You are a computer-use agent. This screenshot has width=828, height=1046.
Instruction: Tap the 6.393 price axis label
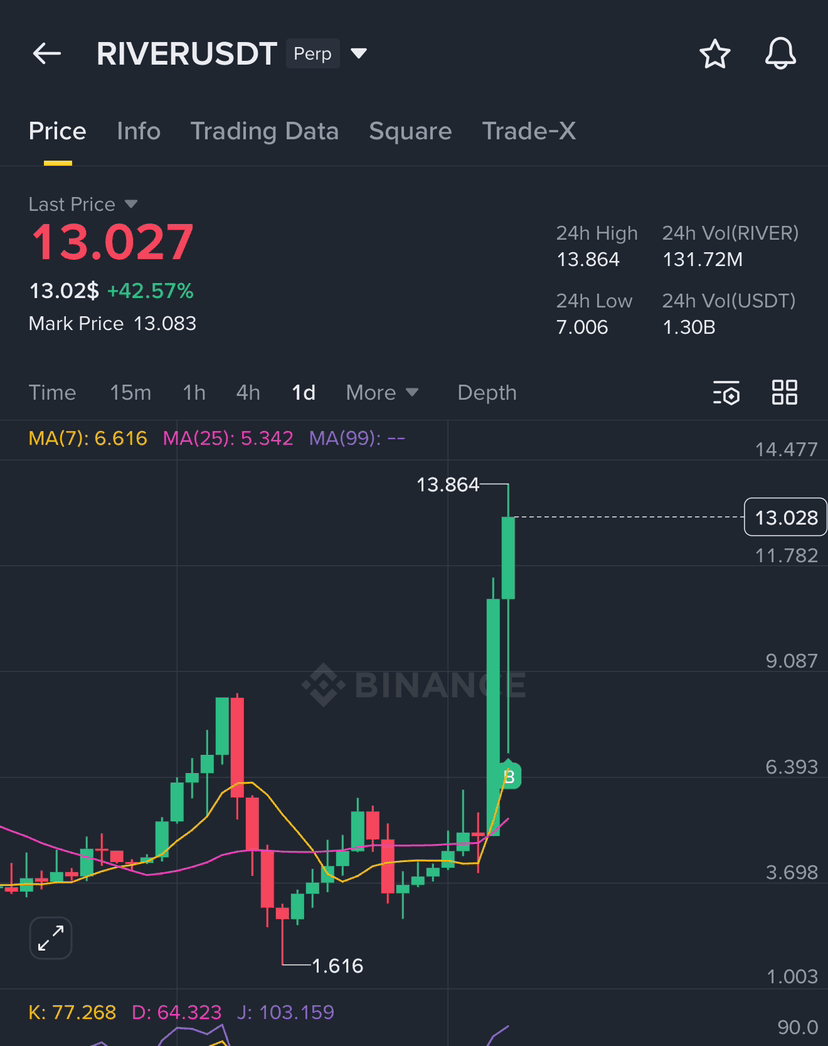click(791, 766)
